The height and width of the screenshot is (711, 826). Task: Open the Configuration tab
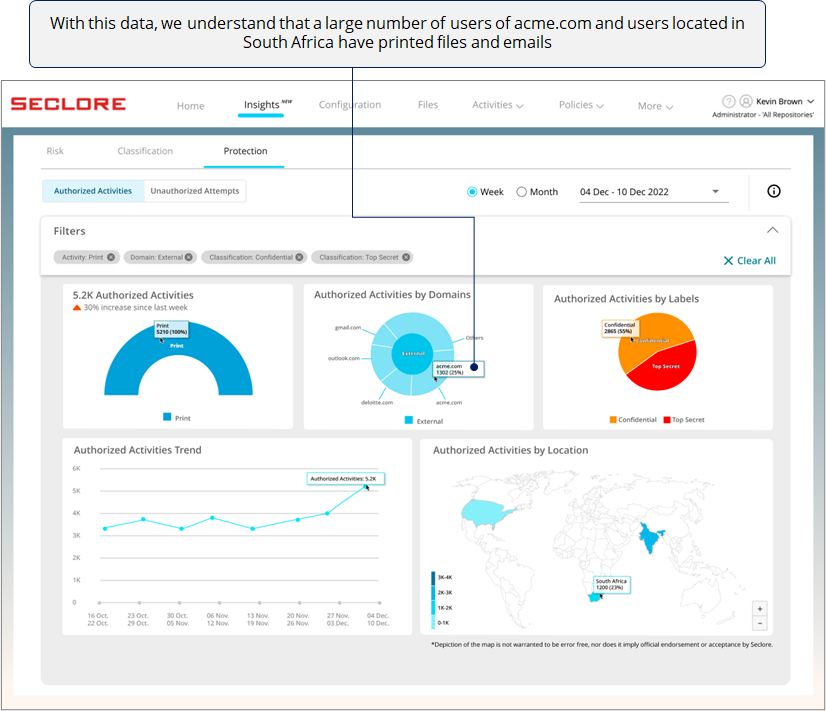coord(350,105)
